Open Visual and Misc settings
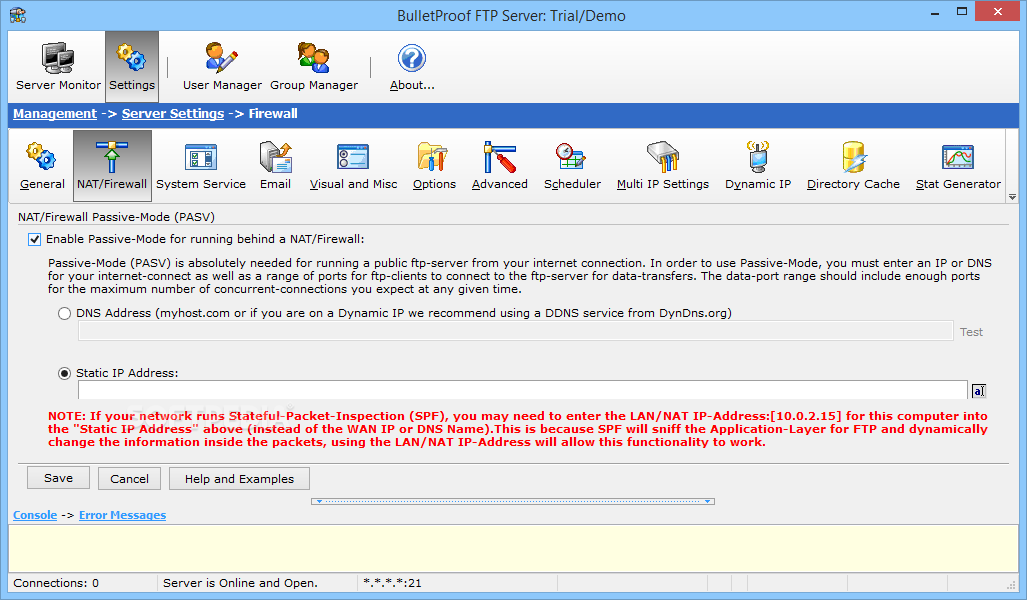The width and height of the screenshot is (1027, 600). (353, 166)
